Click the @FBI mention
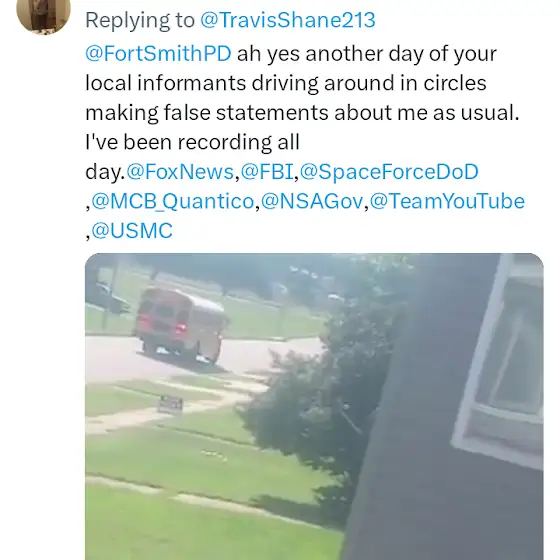 [x=267, y=171]
